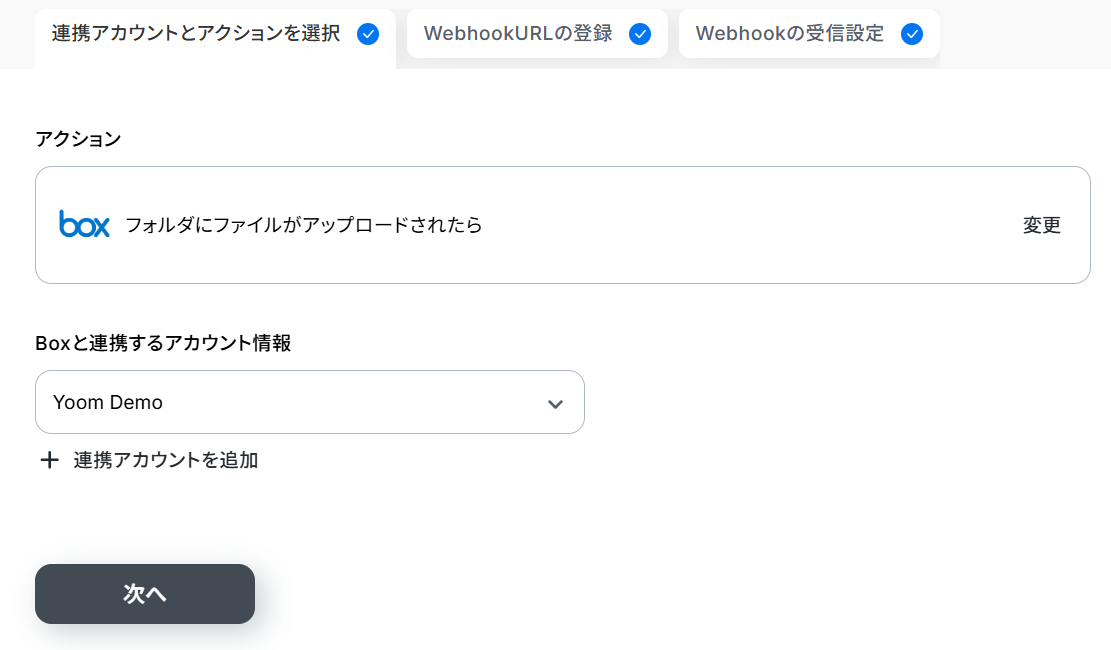
Task: Click the フォルダにファイルがアップロードされたら action text
Action: [304, 225]
